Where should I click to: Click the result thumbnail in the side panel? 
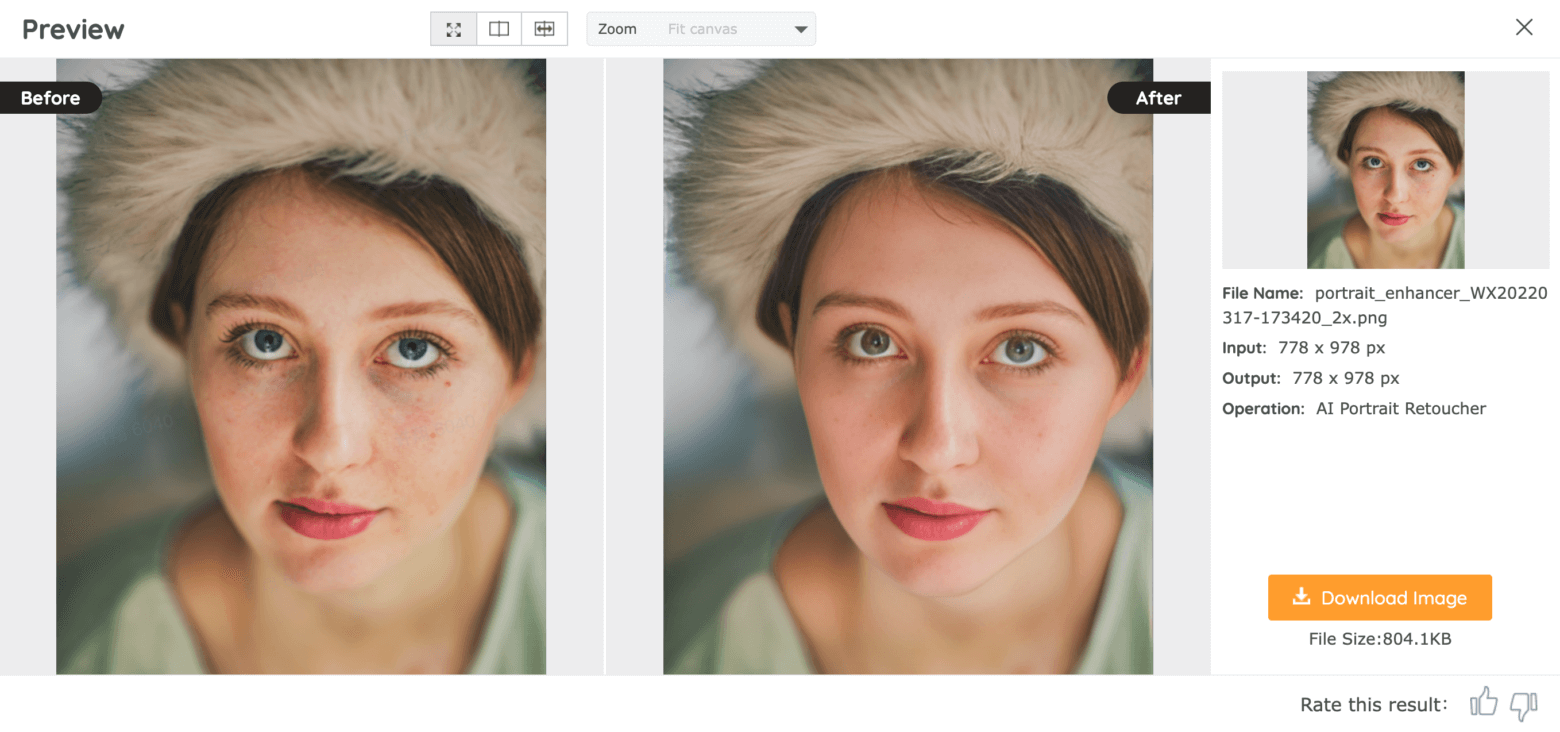pyautogui.click(x=1385, y=168)
